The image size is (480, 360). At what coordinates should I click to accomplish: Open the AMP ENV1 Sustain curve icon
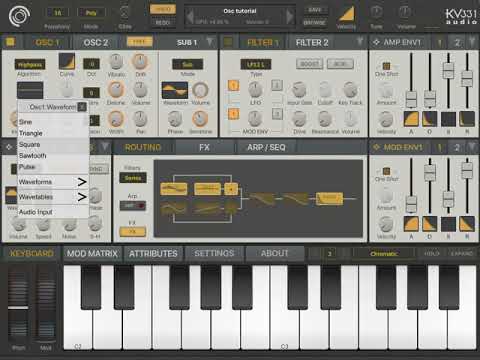(x=448, y=119)
